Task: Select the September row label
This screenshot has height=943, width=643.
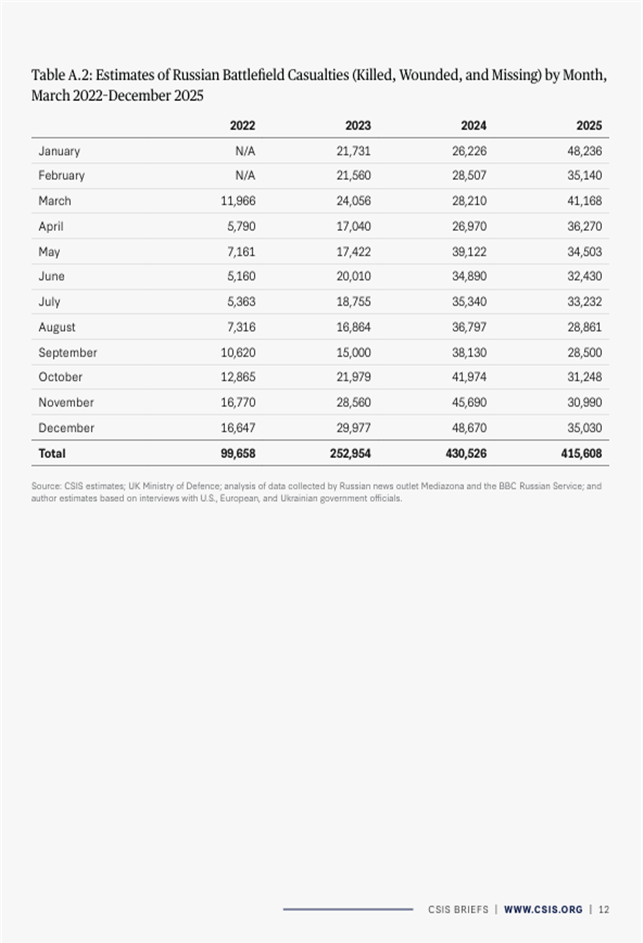Action: tap(67, 352)
